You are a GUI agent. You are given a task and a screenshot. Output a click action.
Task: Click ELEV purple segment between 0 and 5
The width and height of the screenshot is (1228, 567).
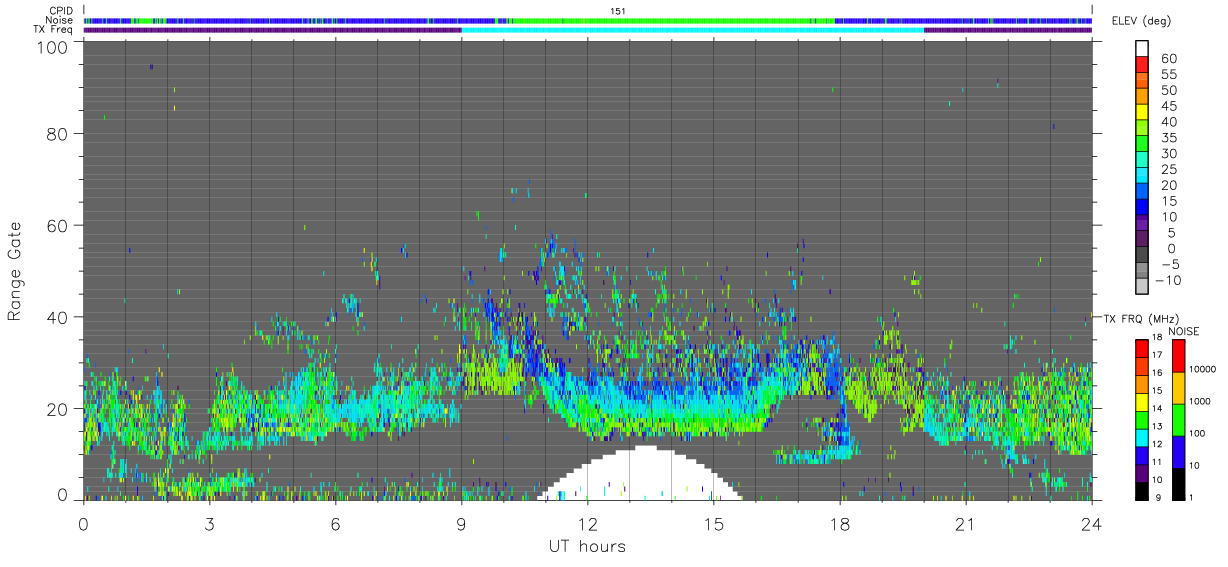tap(1141, 239)
